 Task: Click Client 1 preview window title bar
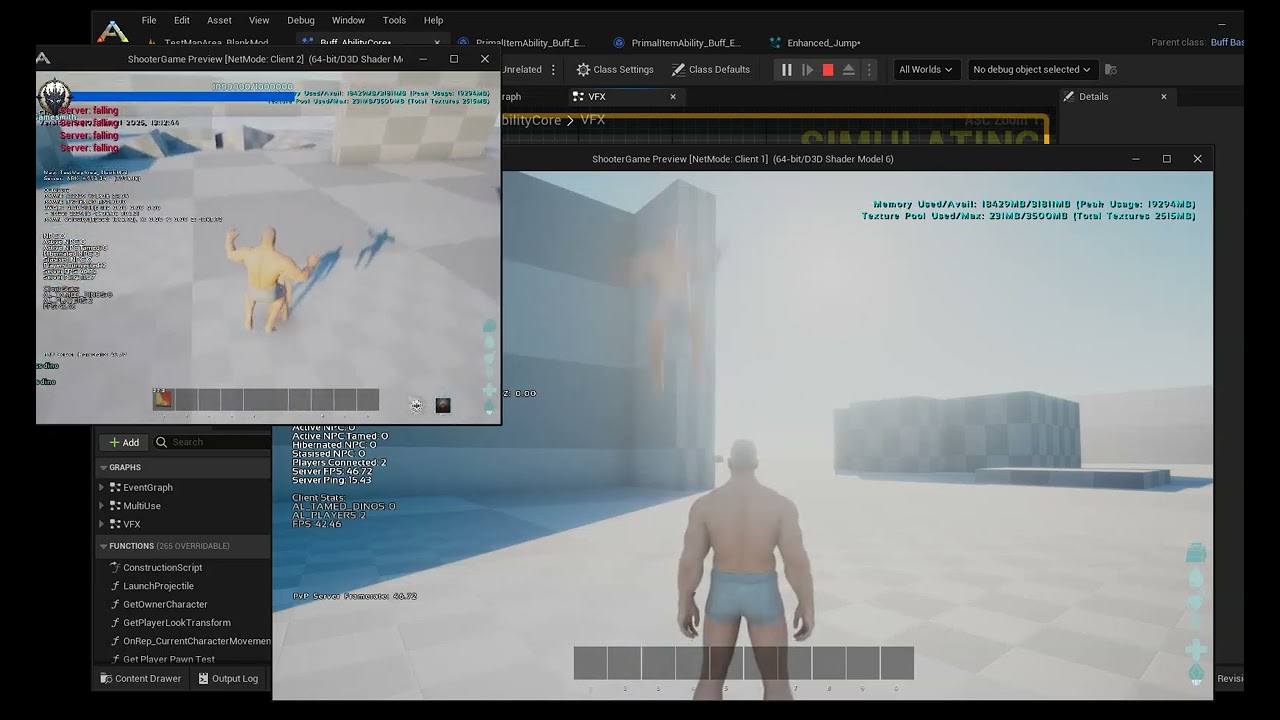(742, 159)
